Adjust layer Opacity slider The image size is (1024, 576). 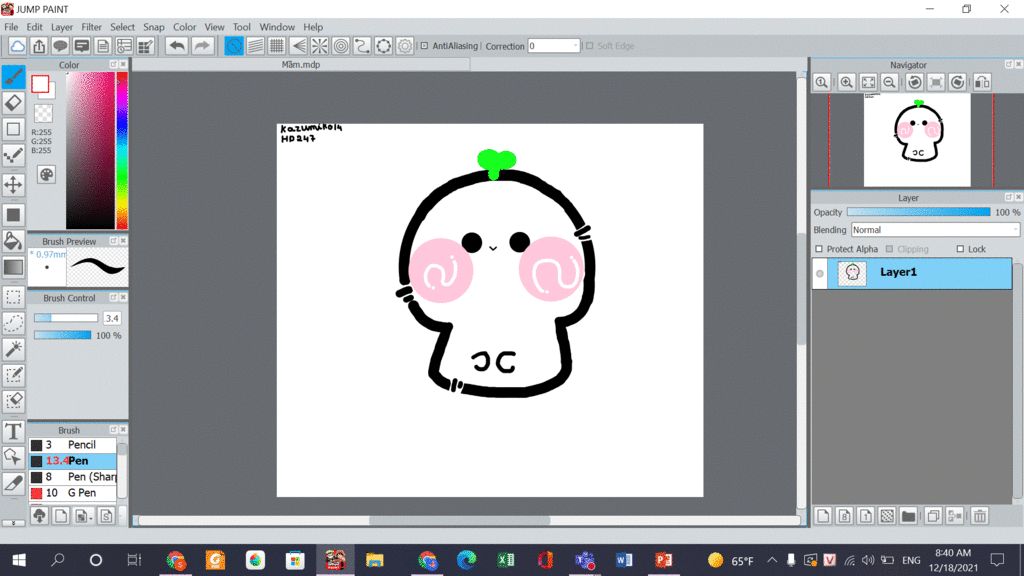(x=918, y=212)
